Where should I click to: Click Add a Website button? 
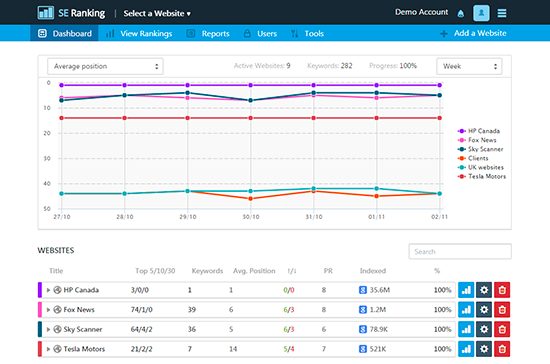(473, 33)
